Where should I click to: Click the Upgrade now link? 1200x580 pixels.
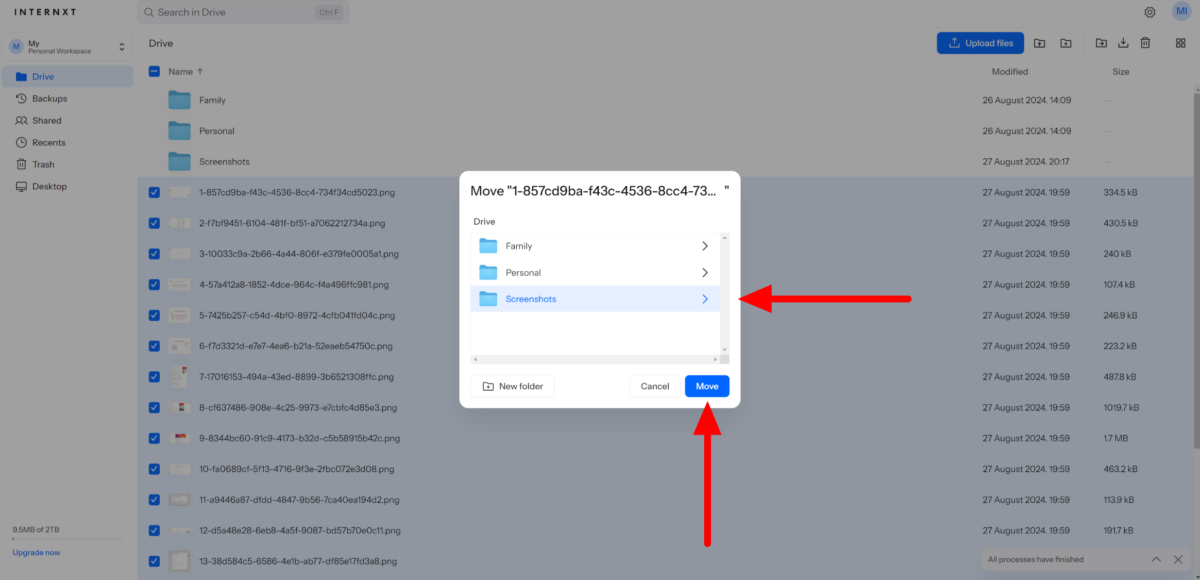pyautogui.click(x=36, y=552)
